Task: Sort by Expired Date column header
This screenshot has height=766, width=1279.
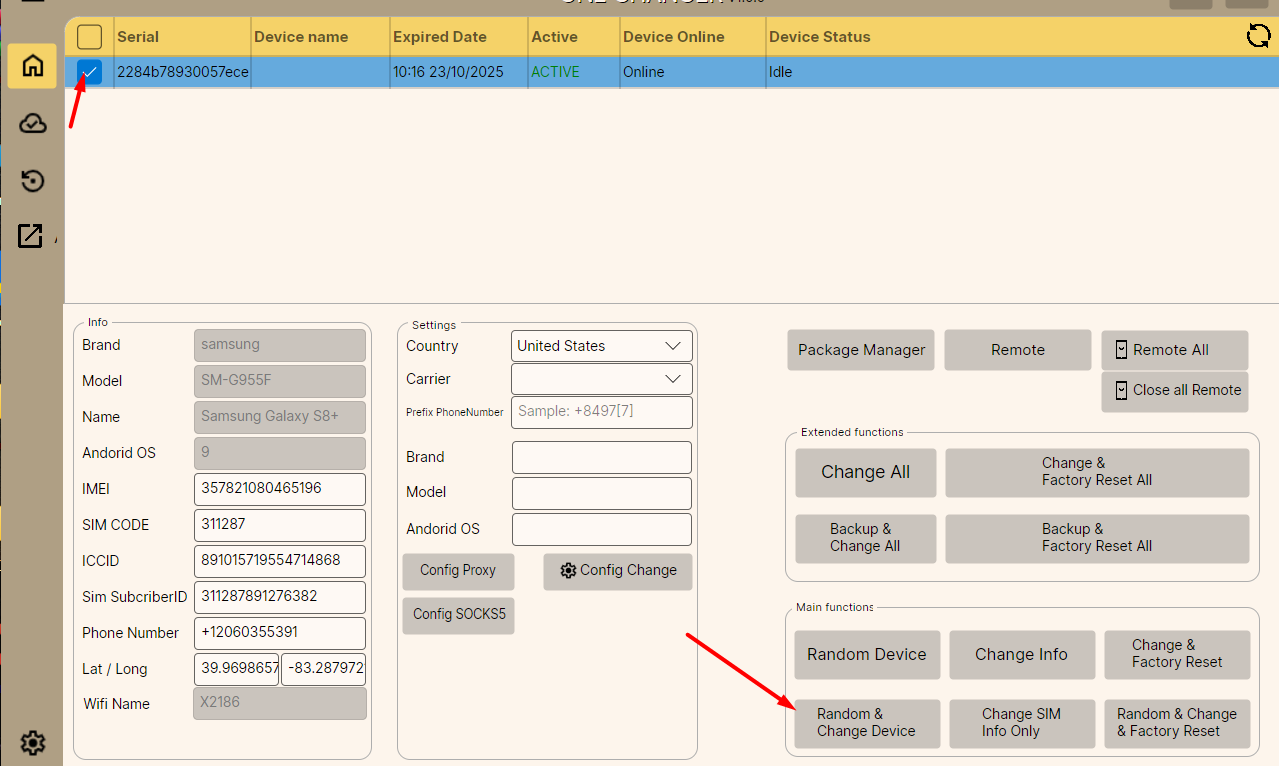Action: [x=440, y=37]
